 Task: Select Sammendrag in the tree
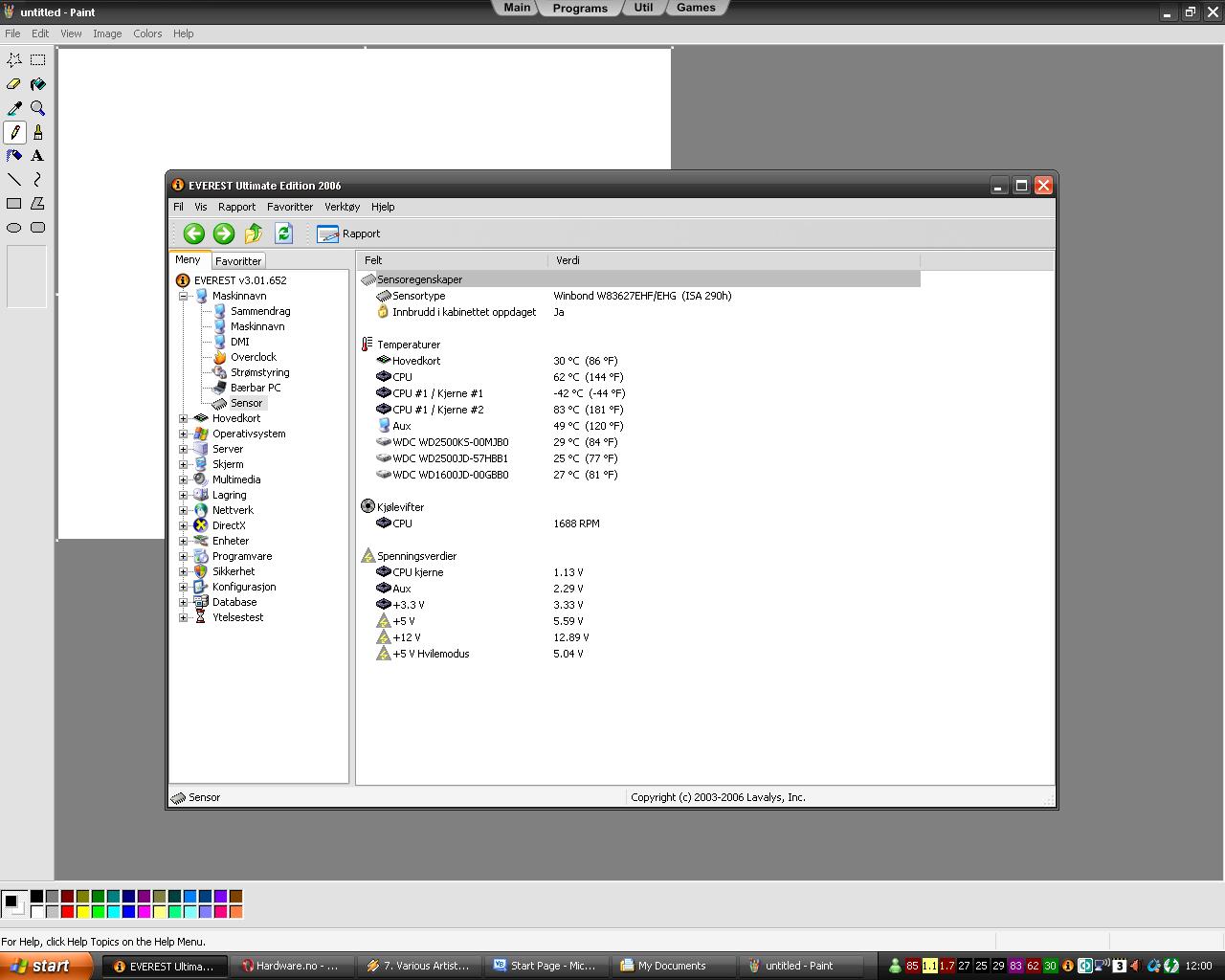click(259, 311)
